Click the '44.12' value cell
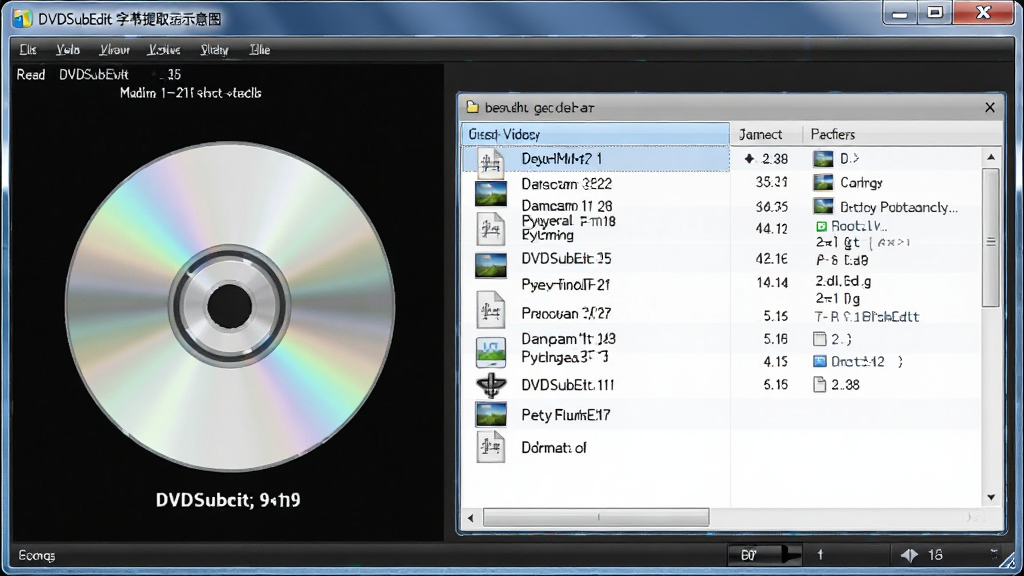Screen dimensions: 1024x576 click(771, 229)
